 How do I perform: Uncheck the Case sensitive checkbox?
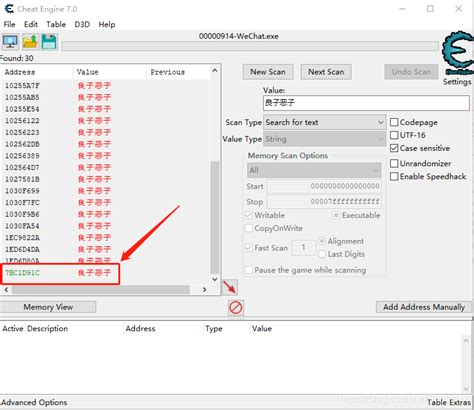[394, 148]
